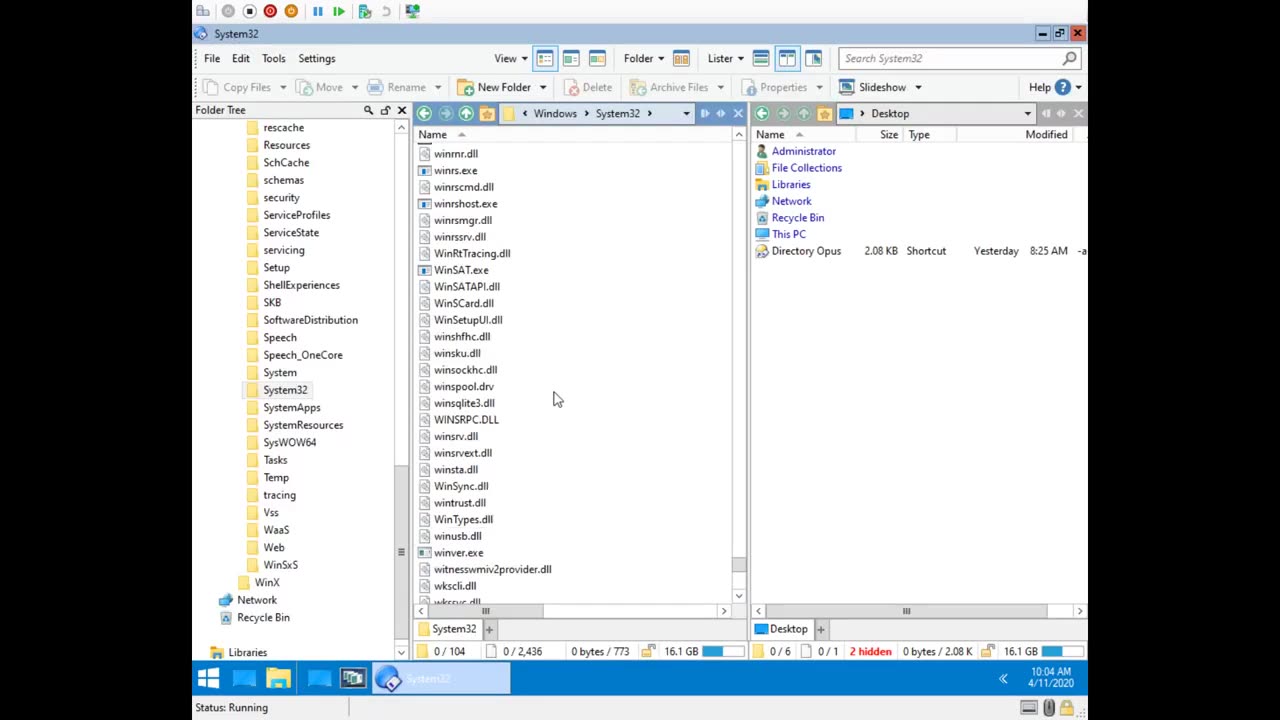Add new tab next to Desktop tab
1280x720 pixels.
click(x=820, y=629)
